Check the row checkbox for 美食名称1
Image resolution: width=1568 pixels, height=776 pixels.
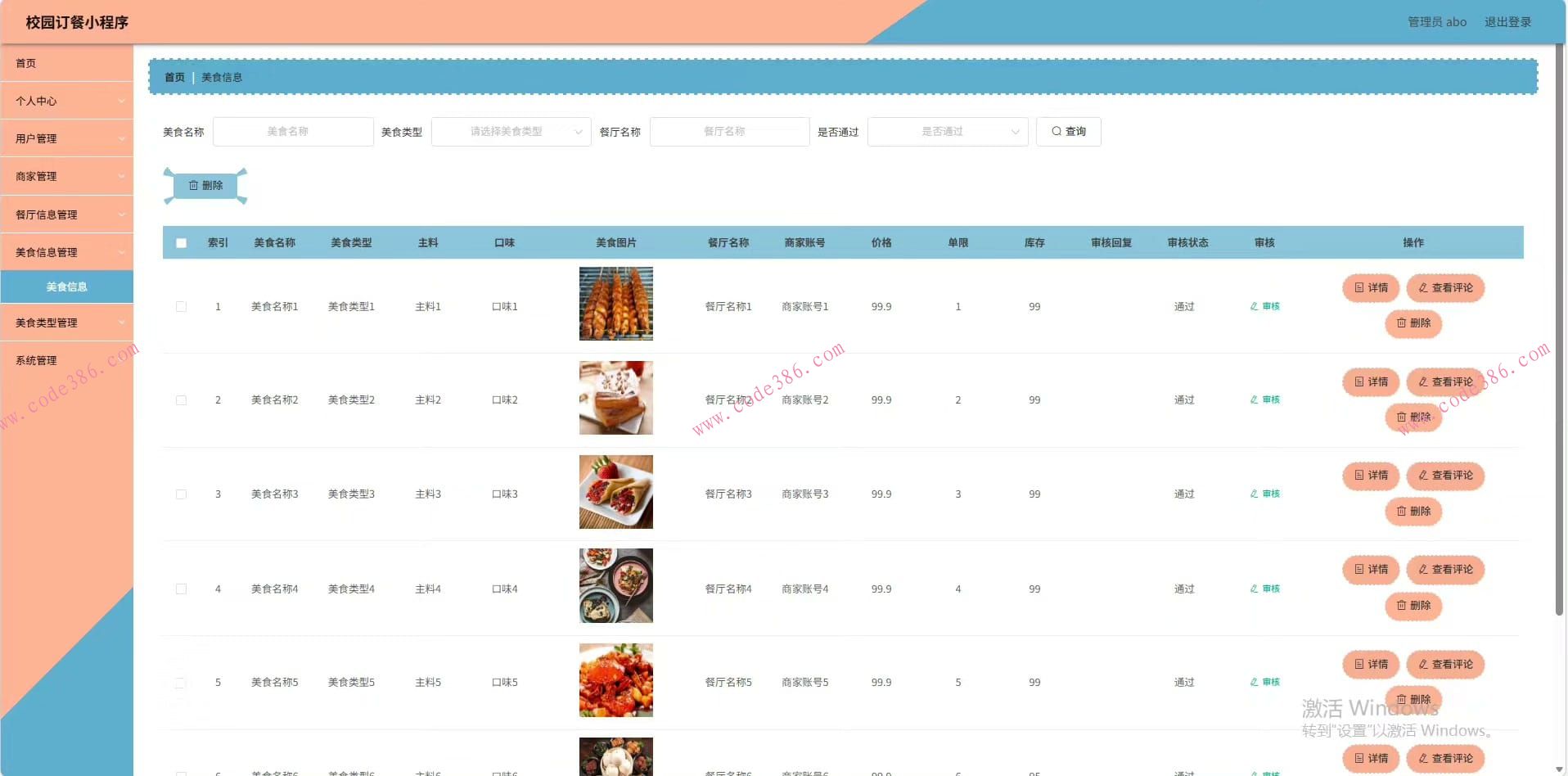coord(181,307)
